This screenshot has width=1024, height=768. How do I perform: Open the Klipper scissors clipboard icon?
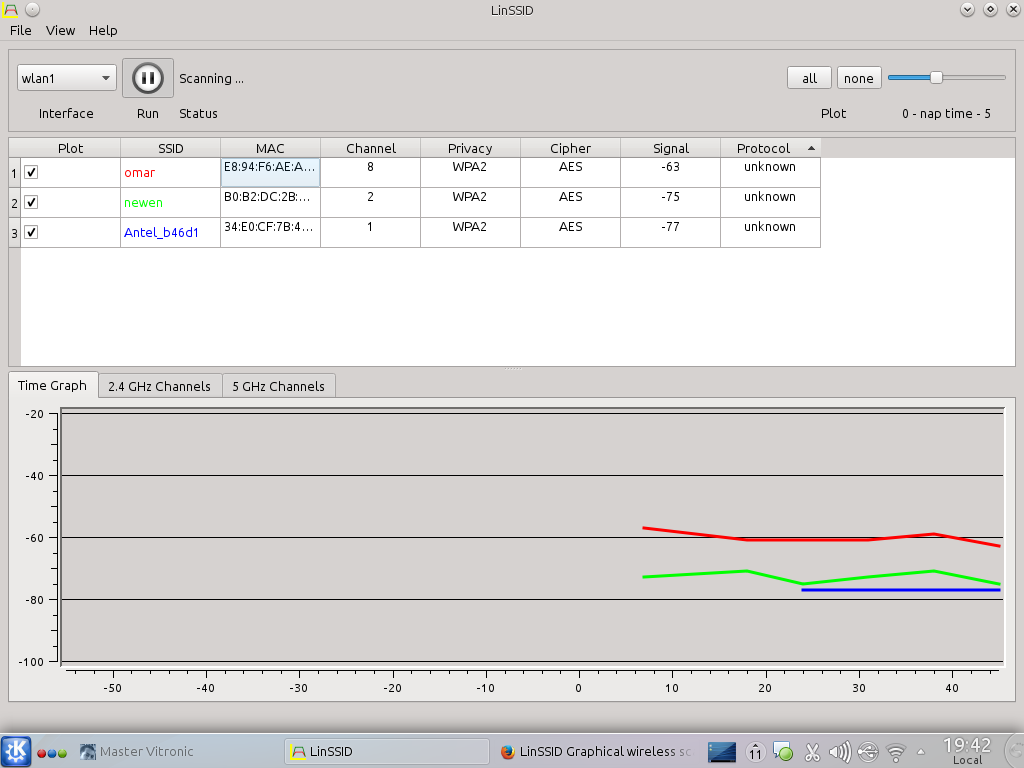tap(812, 752)
